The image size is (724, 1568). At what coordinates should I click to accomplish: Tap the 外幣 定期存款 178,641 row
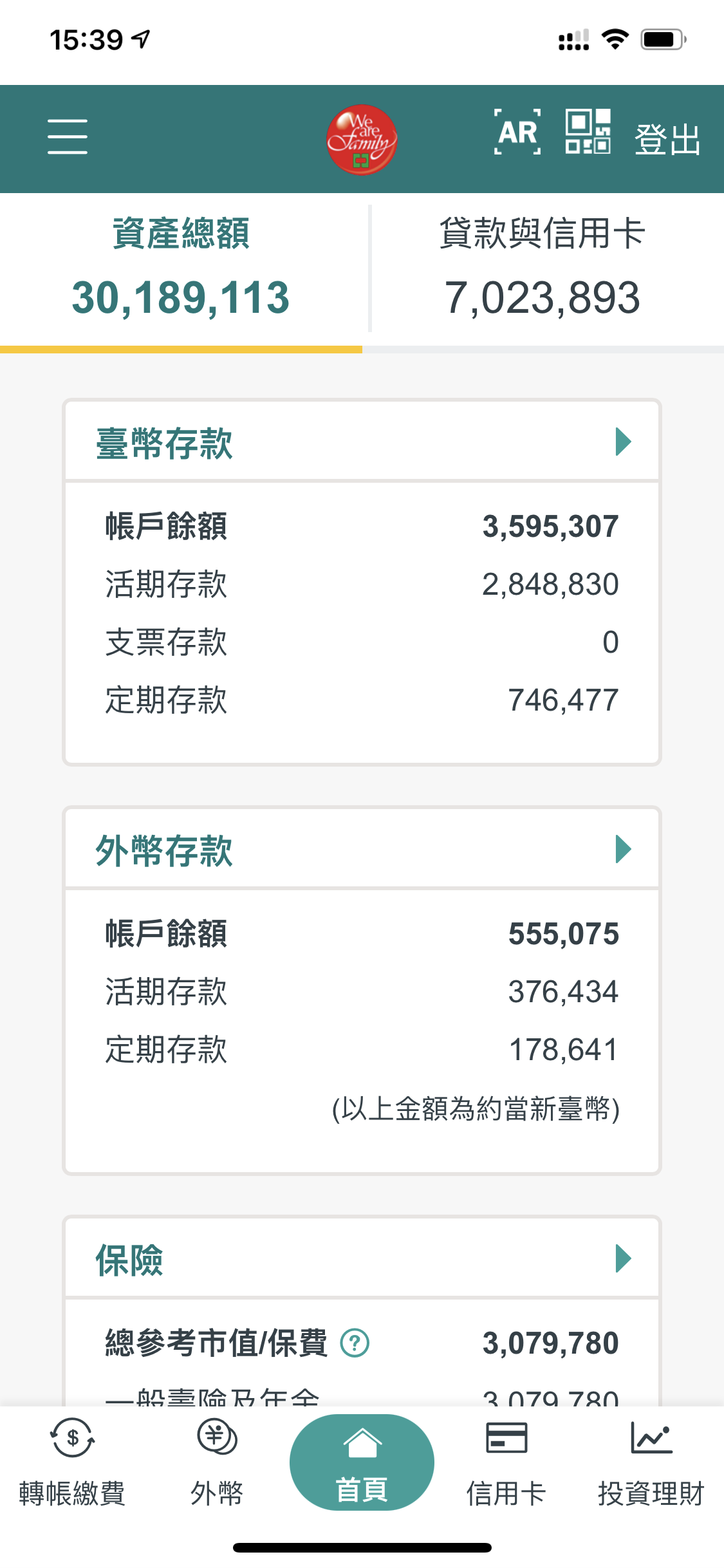[362, 1050]
